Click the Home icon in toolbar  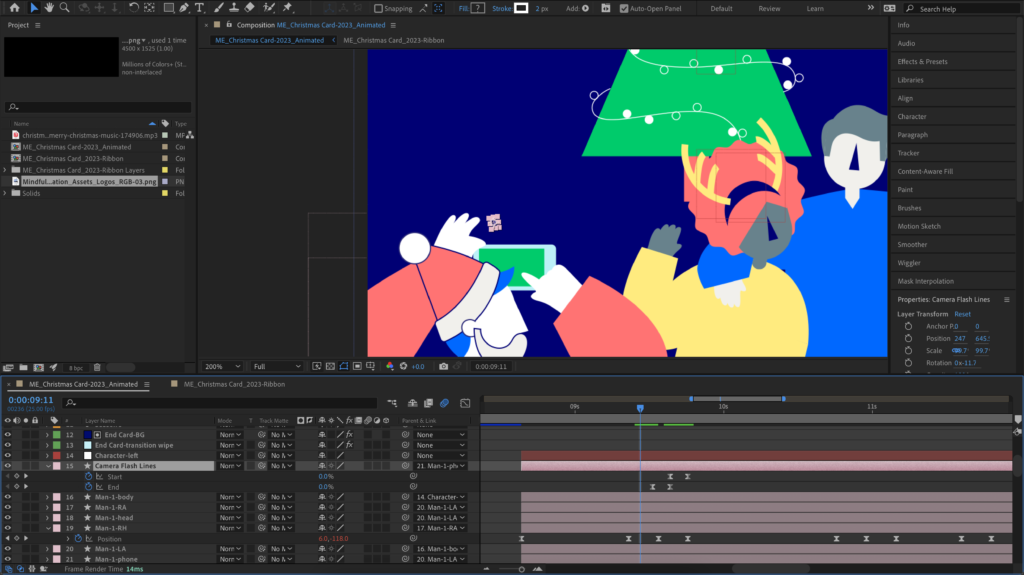pos(14,8)
